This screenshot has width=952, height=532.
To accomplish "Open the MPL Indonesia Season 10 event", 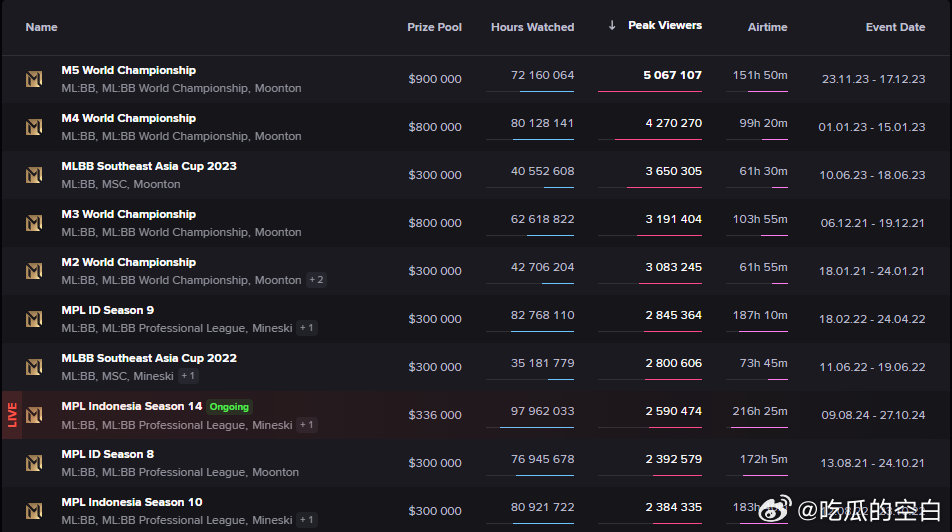I will tap(132, 502).
